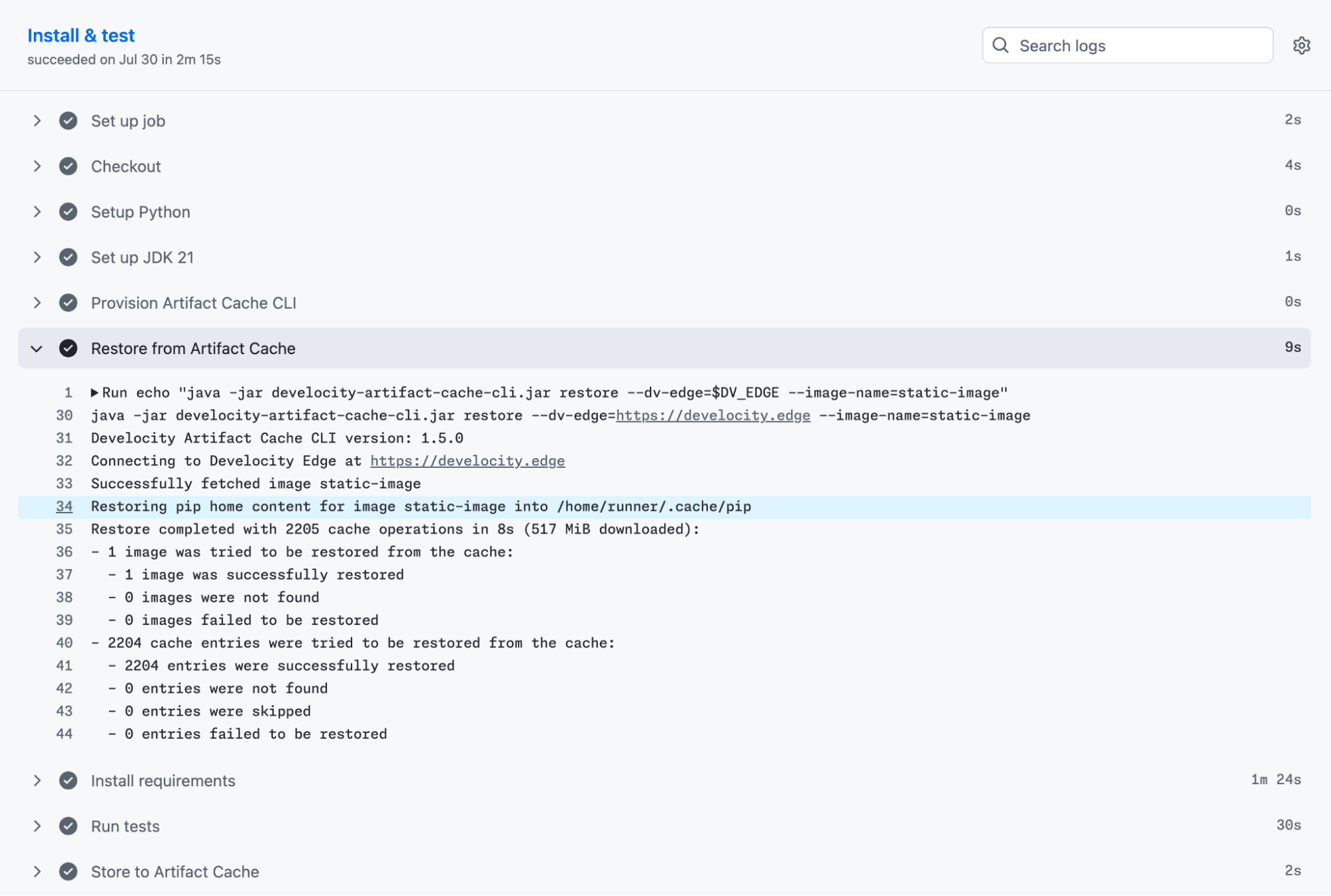
Task: Click log line number 35
Action: 64,529
